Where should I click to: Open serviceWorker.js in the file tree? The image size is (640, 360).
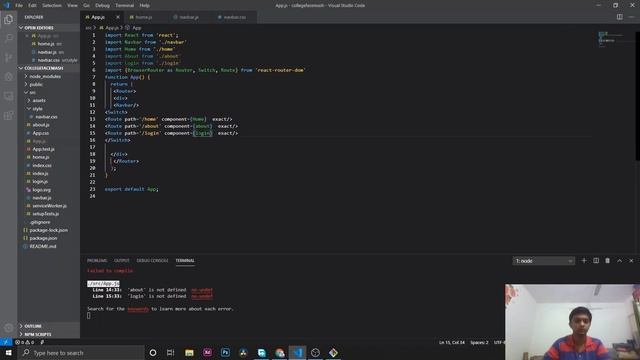pyautogui.click(x=49, y=206)
